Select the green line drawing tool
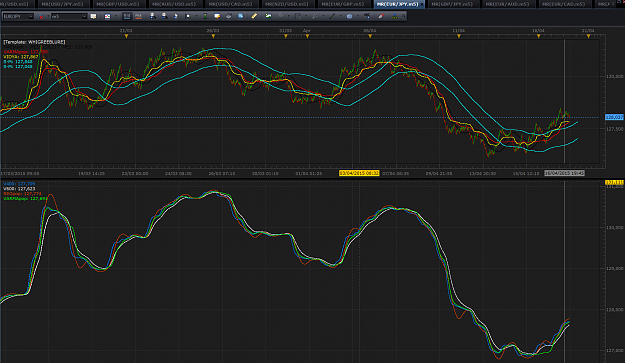 pos(332,16)
